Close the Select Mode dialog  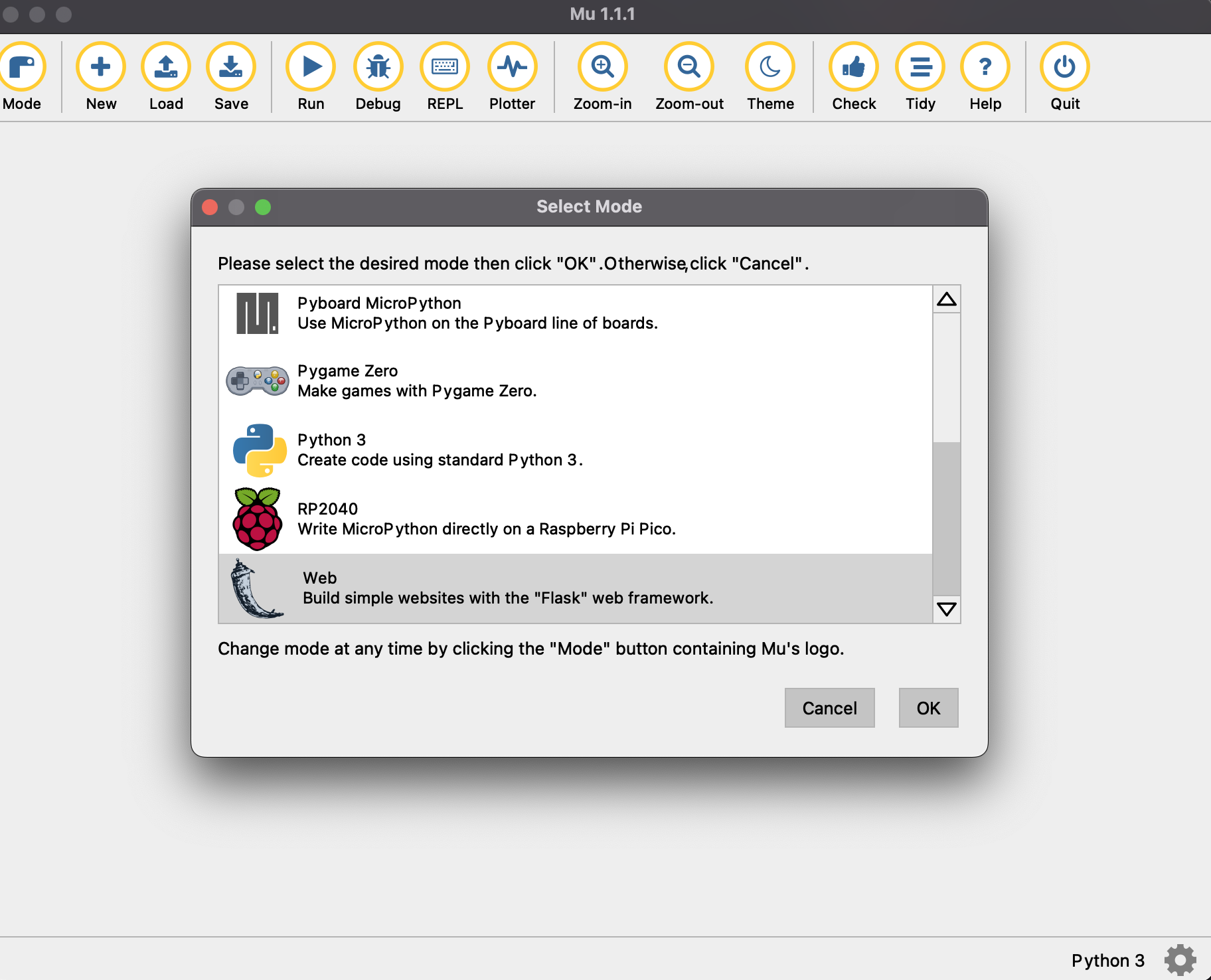coord(210,207)
